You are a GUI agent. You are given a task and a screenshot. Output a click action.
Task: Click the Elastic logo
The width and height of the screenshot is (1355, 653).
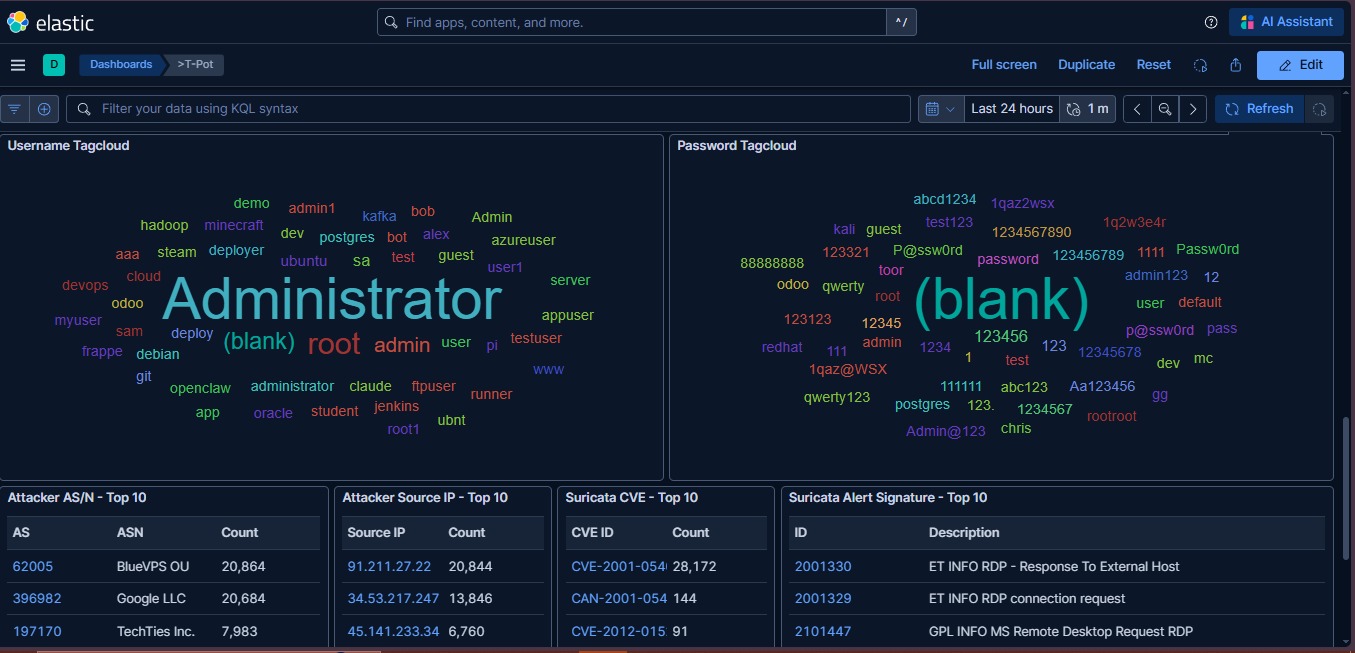click(x=50, y=22)
